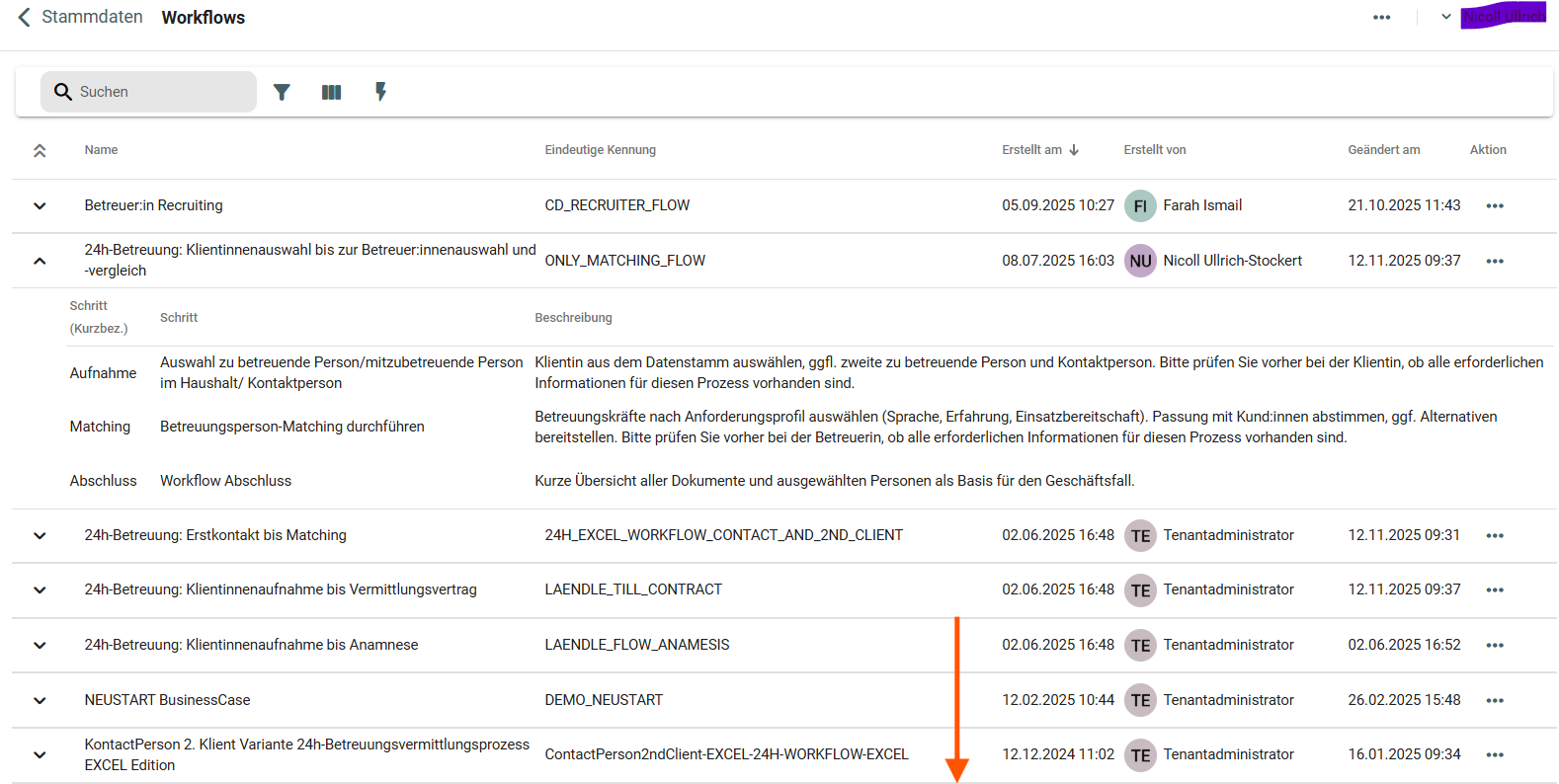Sort by Name column header
This screenshot has width=1559, height=784.
(101, 150)
